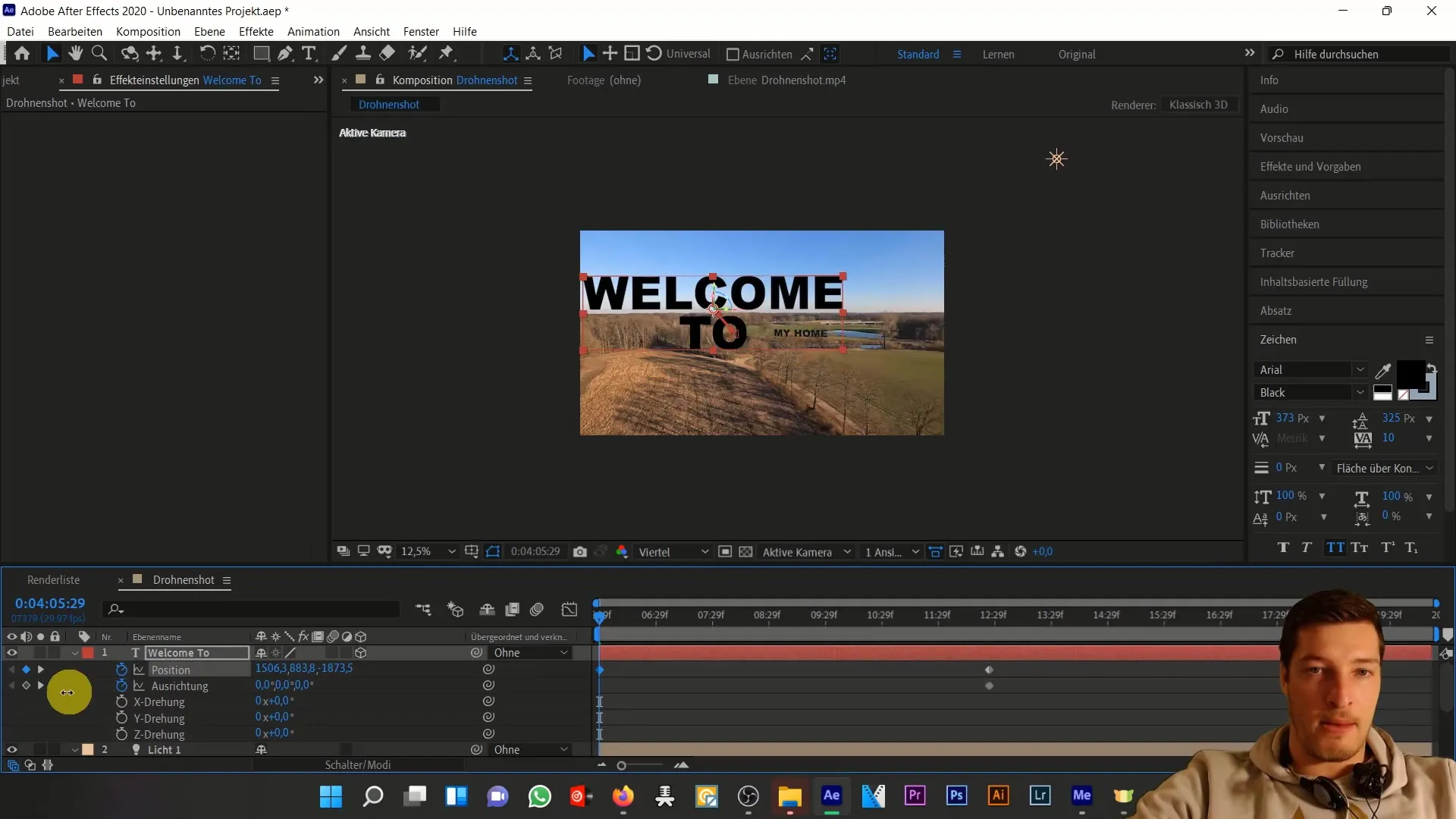Select the Brush tool

339,54
